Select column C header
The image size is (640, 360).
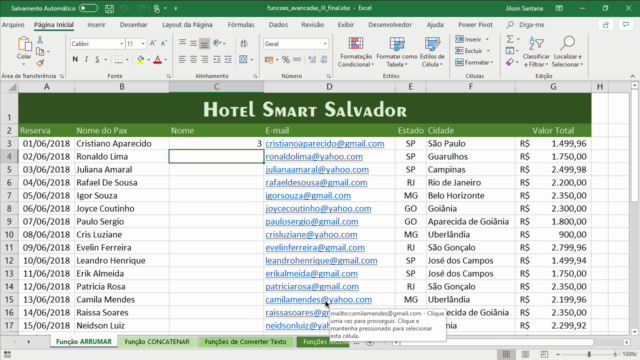point(216,87)
